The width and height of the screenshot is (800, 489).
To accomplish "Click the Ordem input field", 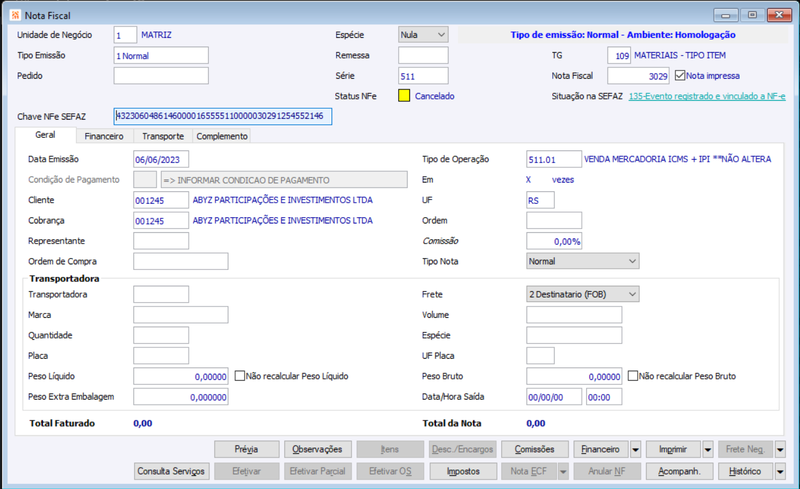I will [554, 221].
